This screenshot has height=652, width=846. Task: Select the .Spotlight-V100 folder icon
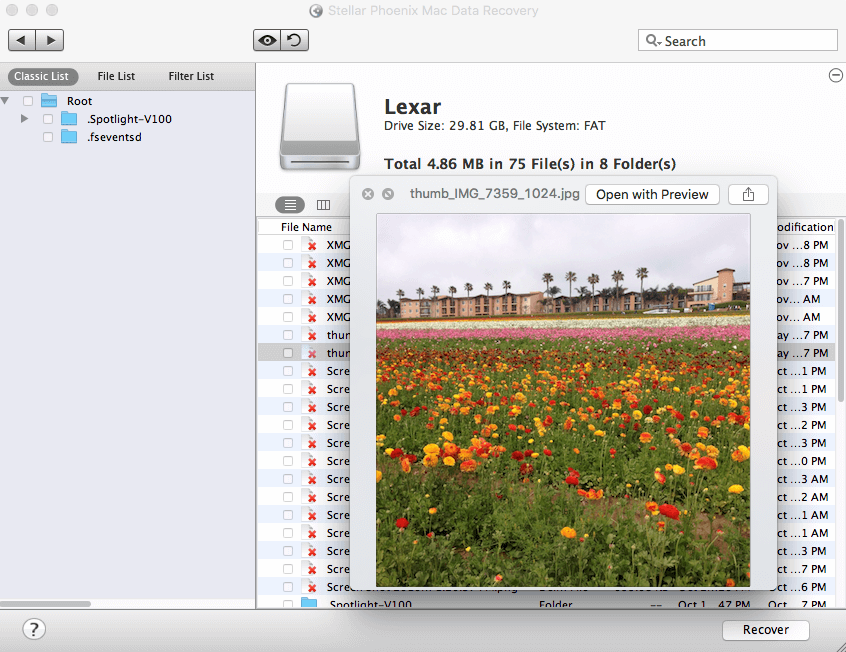pyautogui.click(x=69, y=118)
